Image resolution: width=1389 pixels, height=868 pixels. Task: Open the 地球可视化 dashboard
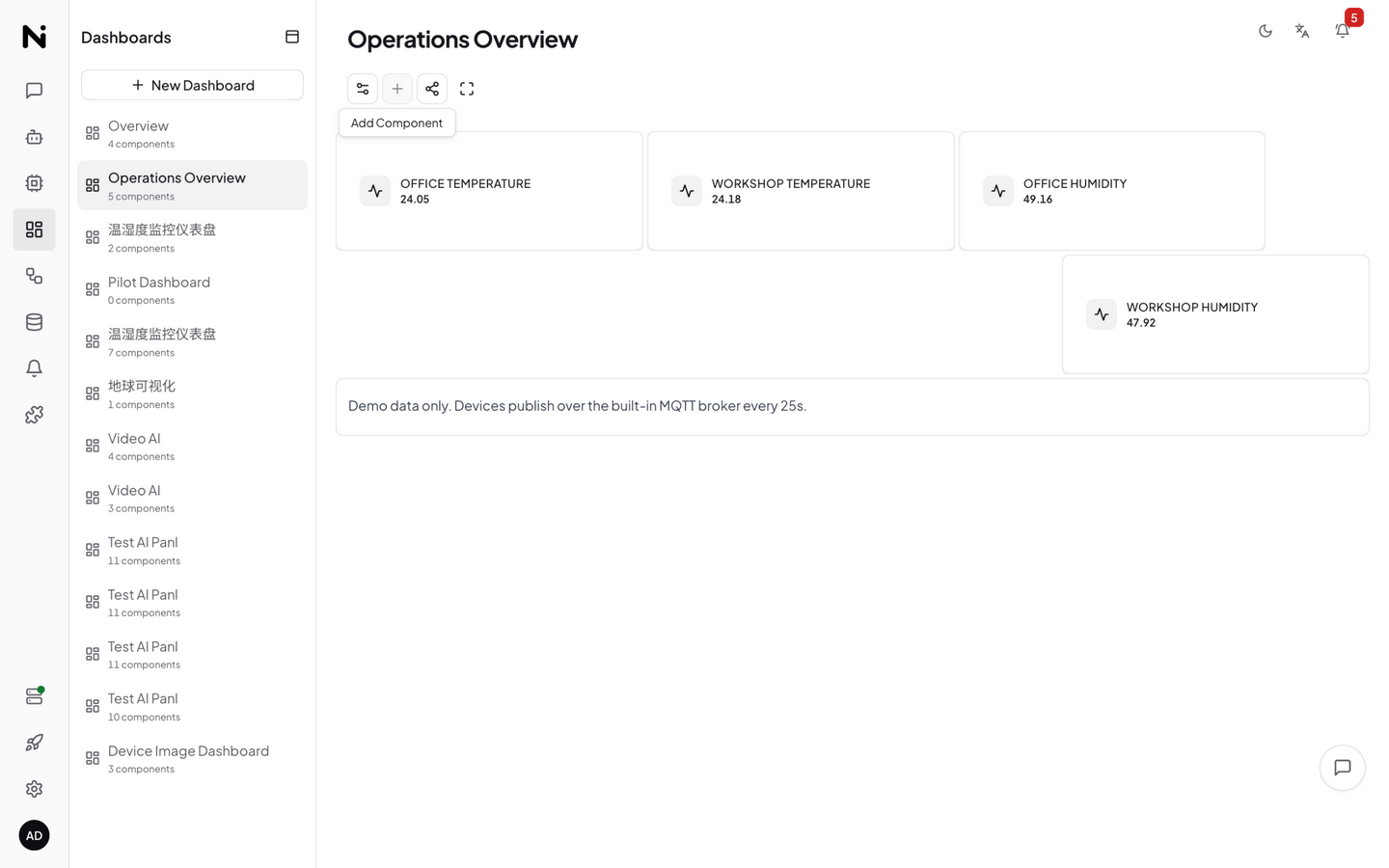coord(192,393)
